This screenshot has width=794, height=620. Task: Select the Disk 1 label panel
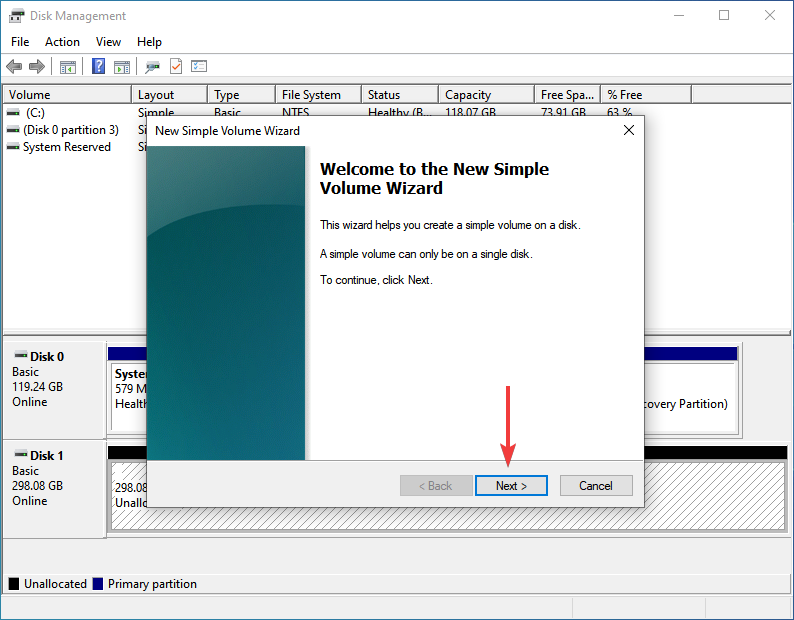coord(54,489)
